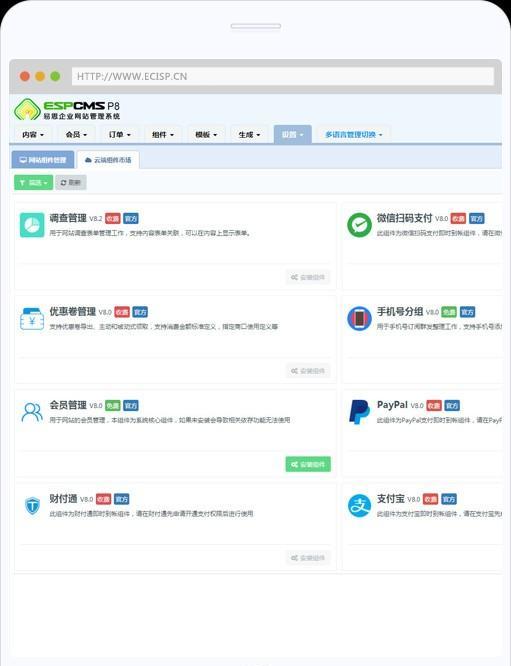Open the 多语言管理切换 dropdown

(x=354, y=135)
